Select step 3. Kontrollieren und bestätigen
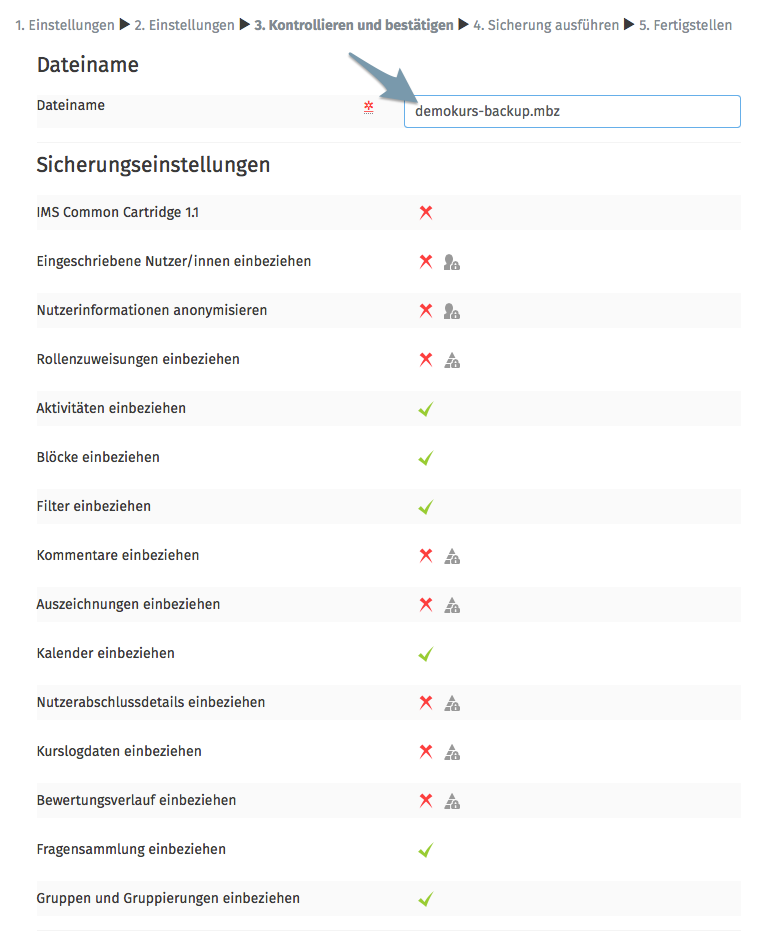The height and width of the screenshot is (931, 767). click(354, 24)
